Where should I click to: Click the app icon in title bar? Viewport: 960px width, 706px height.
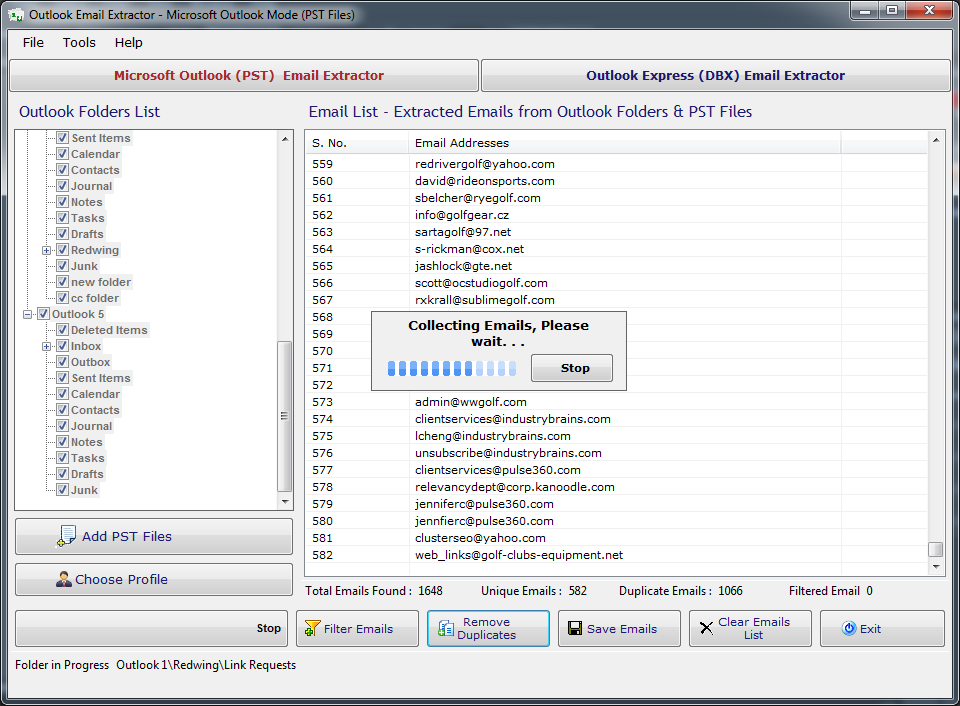(16, 15)
